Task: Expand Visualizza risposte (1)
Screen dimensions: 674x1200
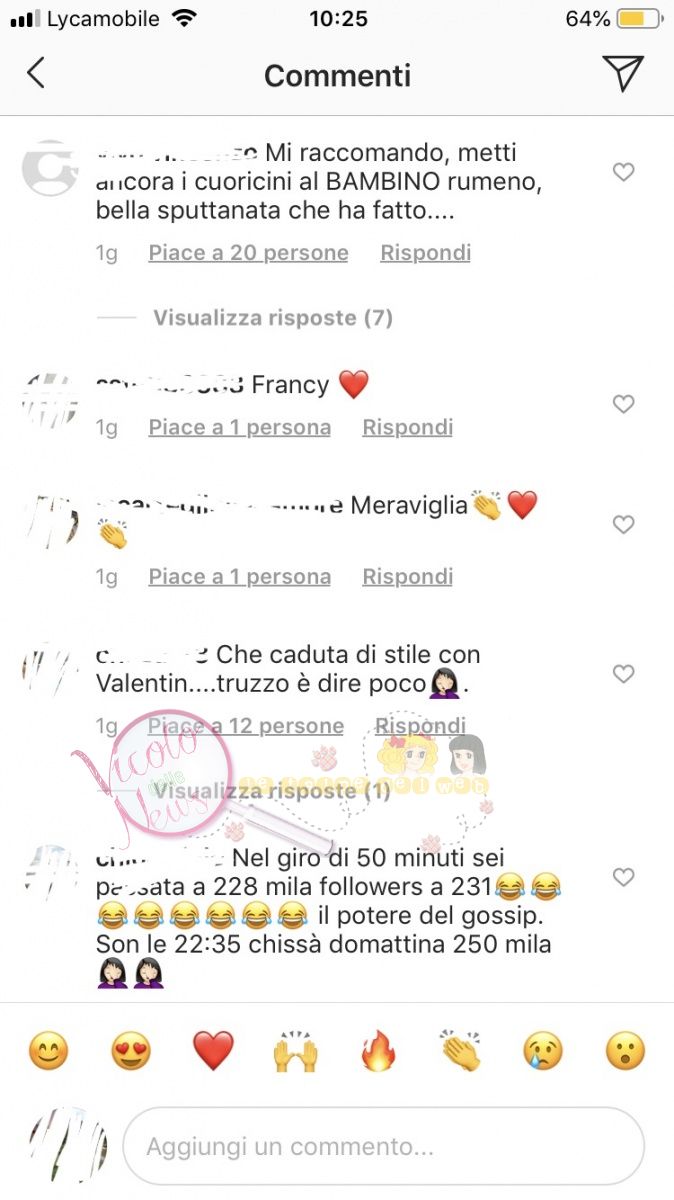Action: click(272, 791)
